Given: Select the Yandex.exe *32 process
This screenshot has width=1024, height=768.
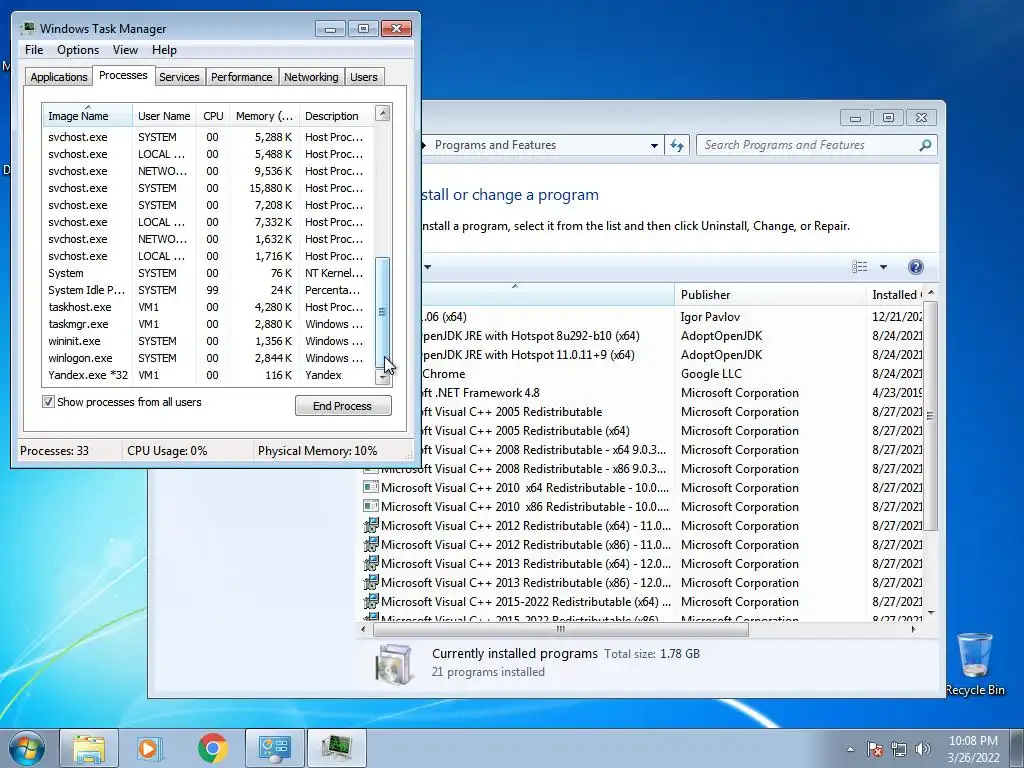Looking at the screenshot, I should pyautogui.click(x=208, y=375).
